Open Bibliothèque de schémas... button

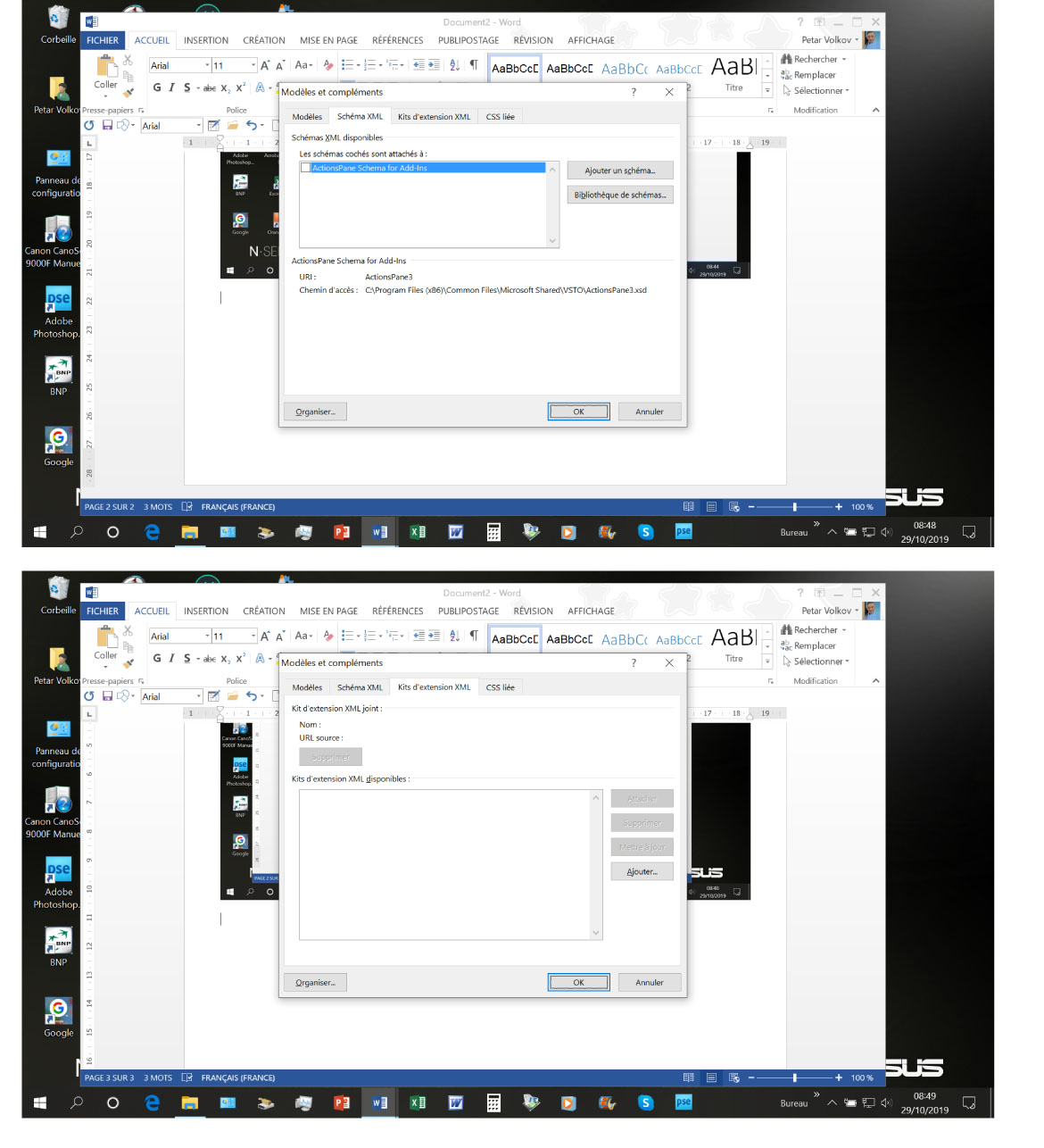tap(620, 195)
